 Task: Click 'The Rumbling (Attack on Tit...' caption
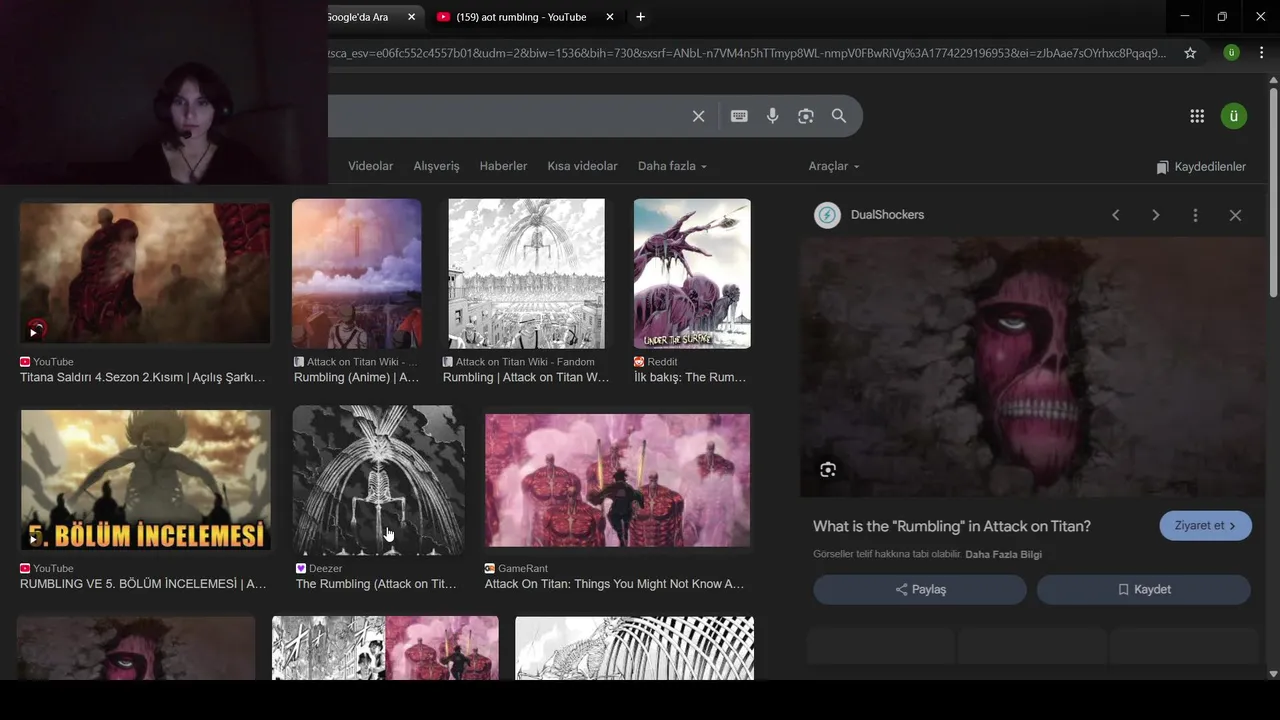376,584
